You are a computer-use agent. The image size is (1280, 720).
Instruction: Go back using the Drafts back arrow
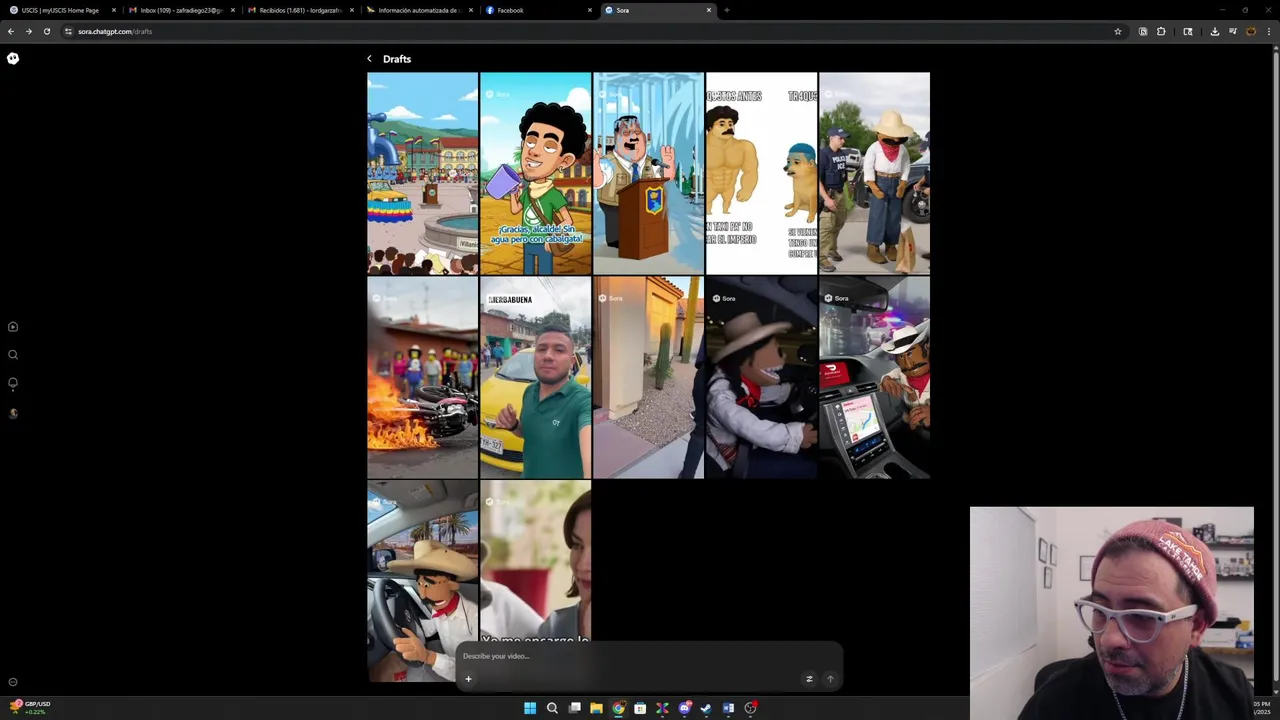click(369, 59)
